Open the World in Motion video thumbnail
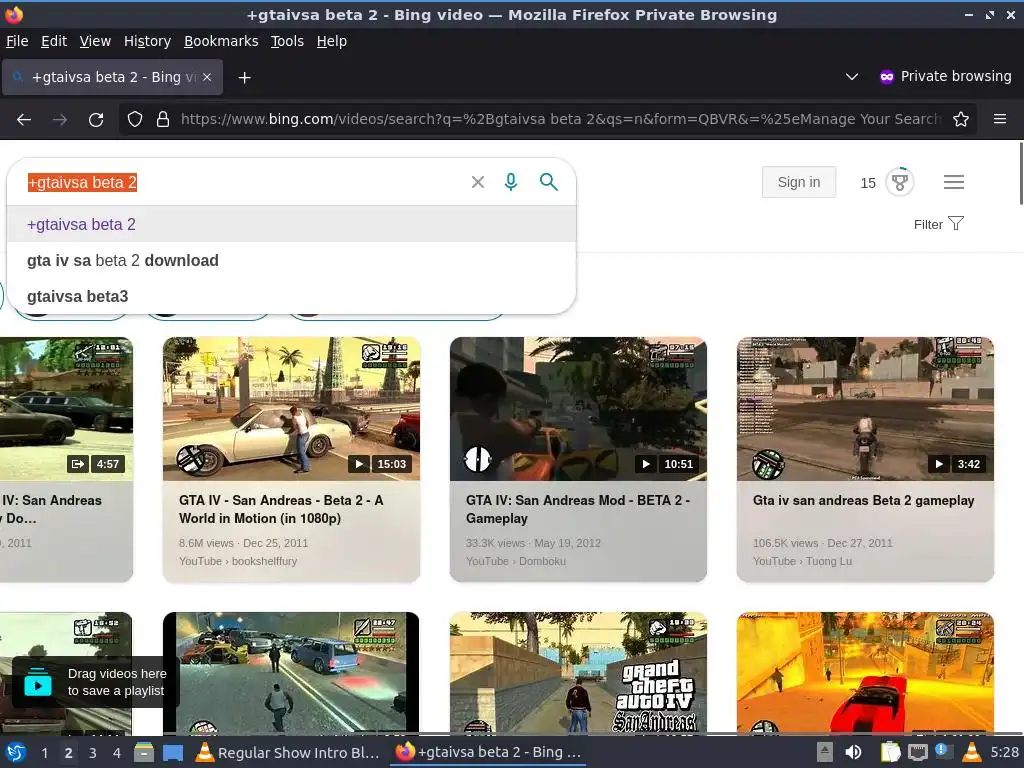 coord(291,409)
